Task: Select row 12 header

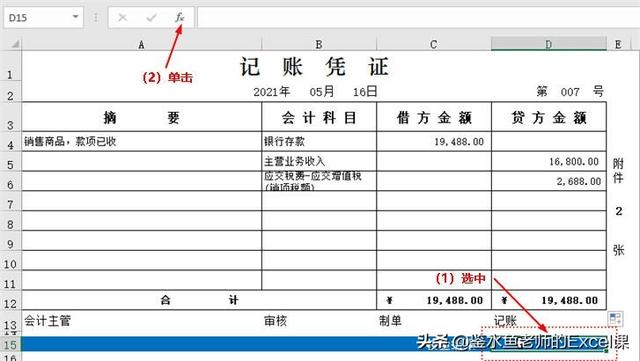Action: coord(11,303)
